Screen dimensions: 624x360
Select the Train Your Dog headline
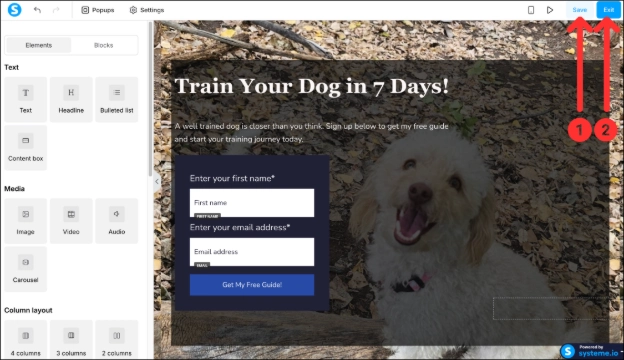coord(312,86)
